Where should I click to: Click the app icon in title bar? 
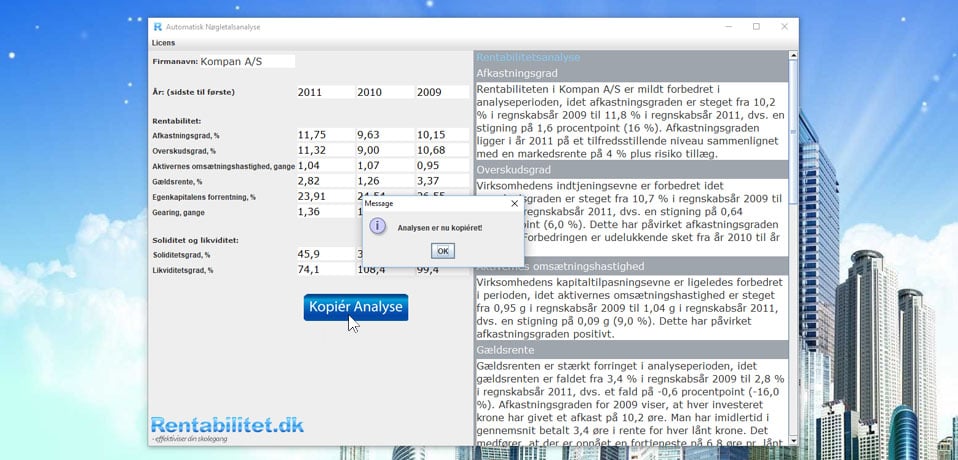157,26
